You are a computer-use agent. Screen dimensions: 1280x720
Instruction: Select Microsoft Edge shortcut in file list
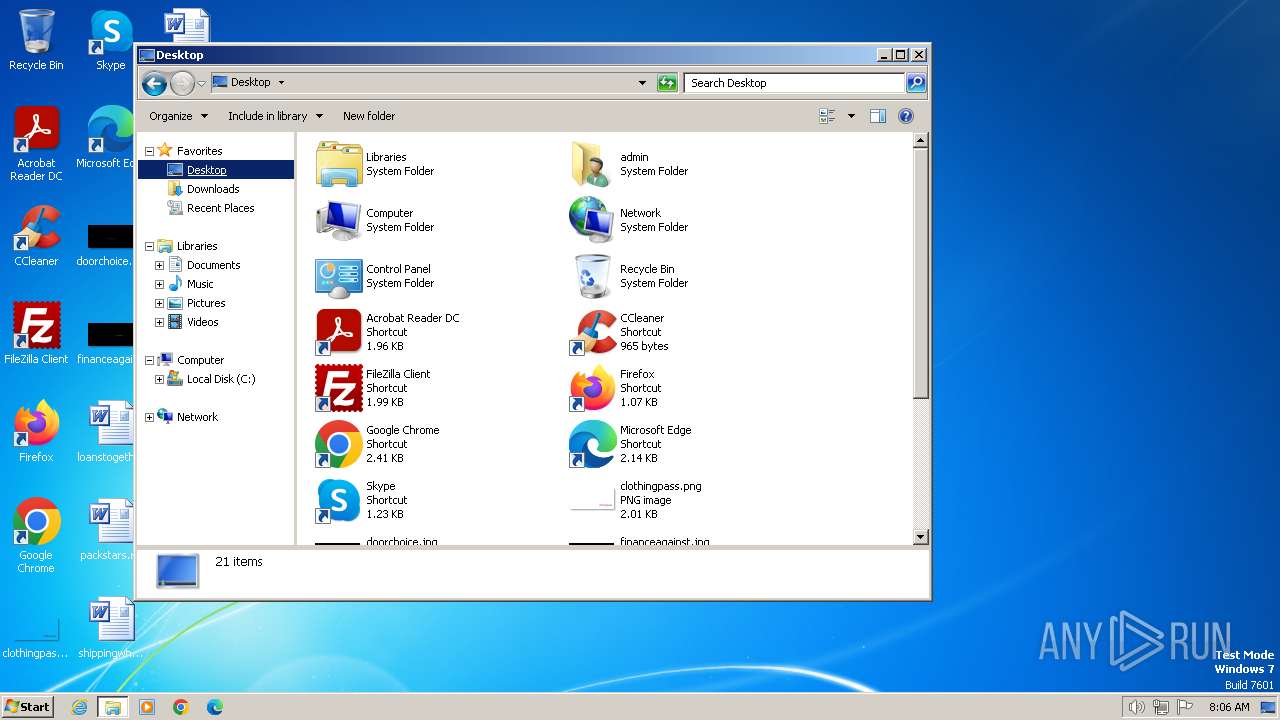coord(592,444)
